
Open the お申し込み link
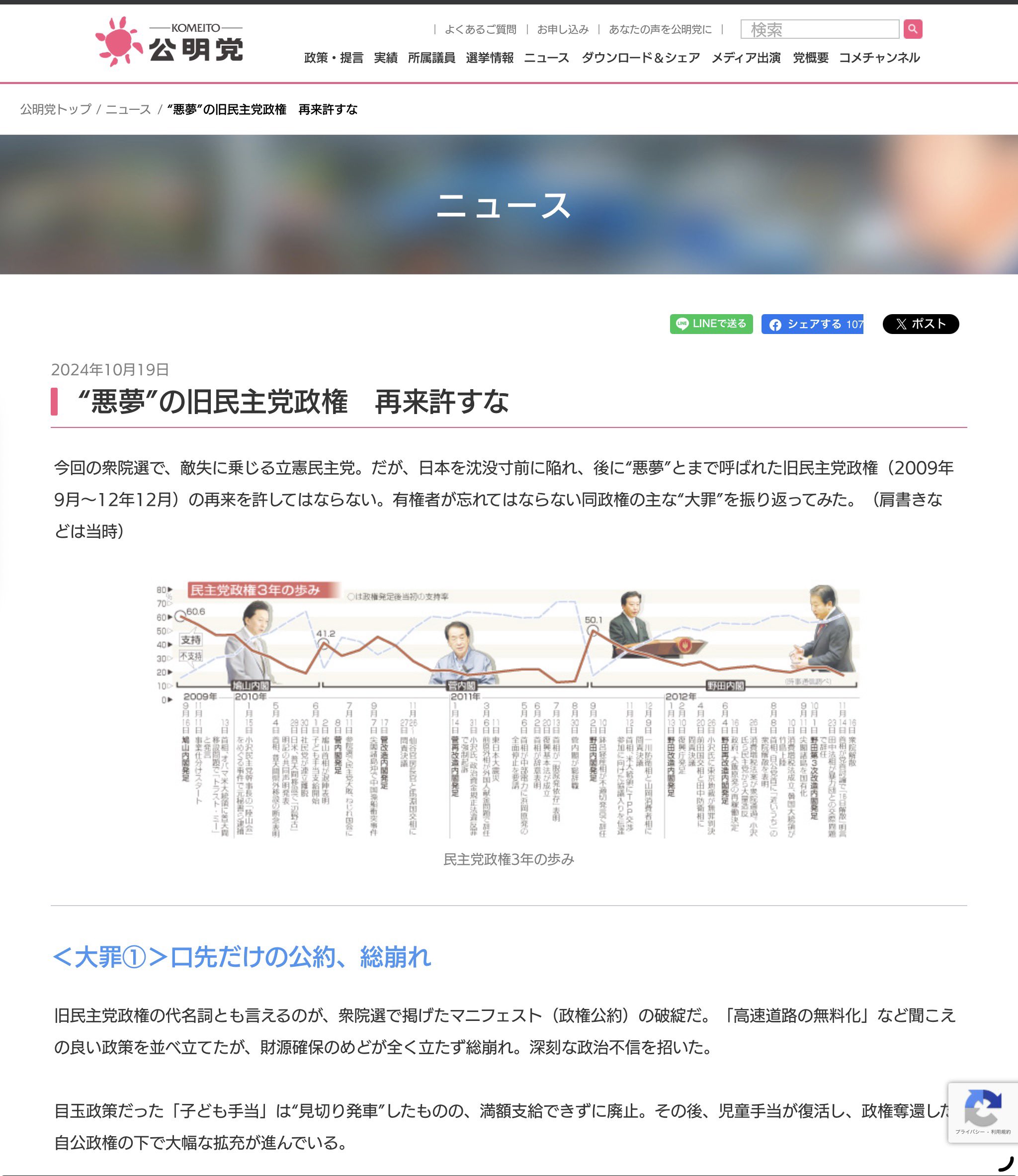[x=562, y=29]
